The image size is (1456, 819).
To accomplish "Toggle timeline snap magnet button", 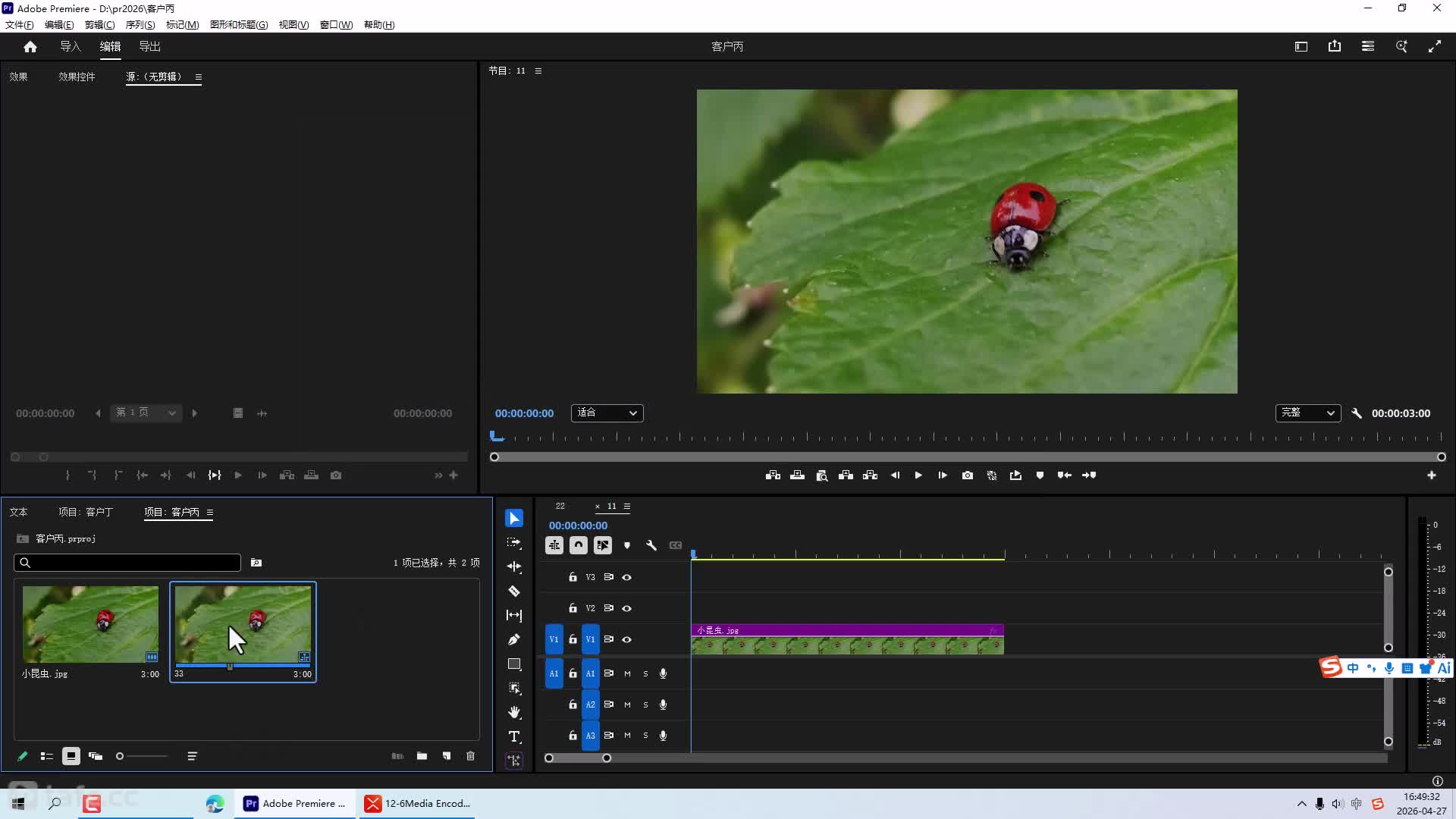I will pyautogui.click(x=579, y=545).
